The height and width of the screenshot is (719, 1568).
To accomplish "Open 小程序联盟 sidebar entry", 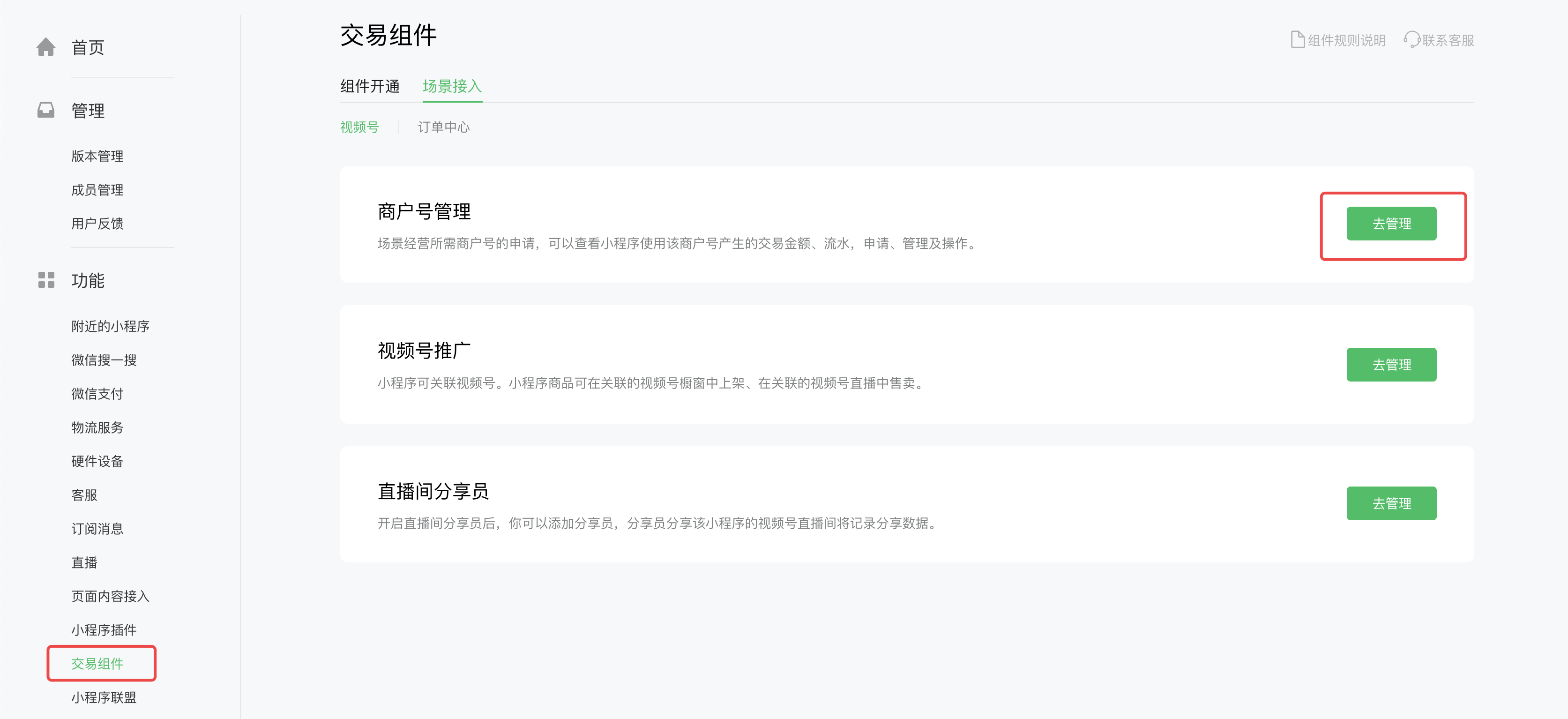I will pos(104,697).
